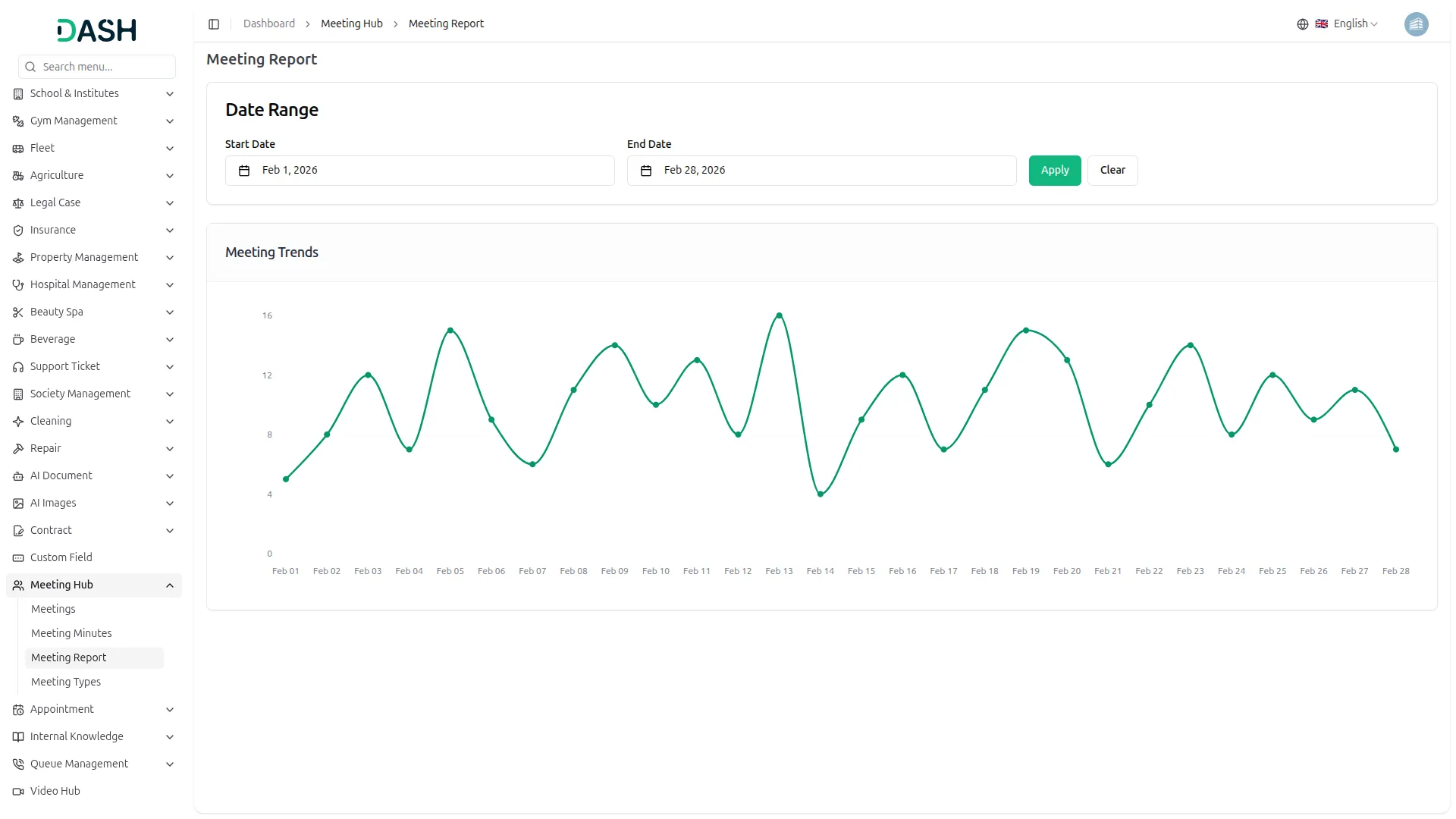Expand the Queue Management chevron
Screen dimensions: 1456x819
(170, 764)
